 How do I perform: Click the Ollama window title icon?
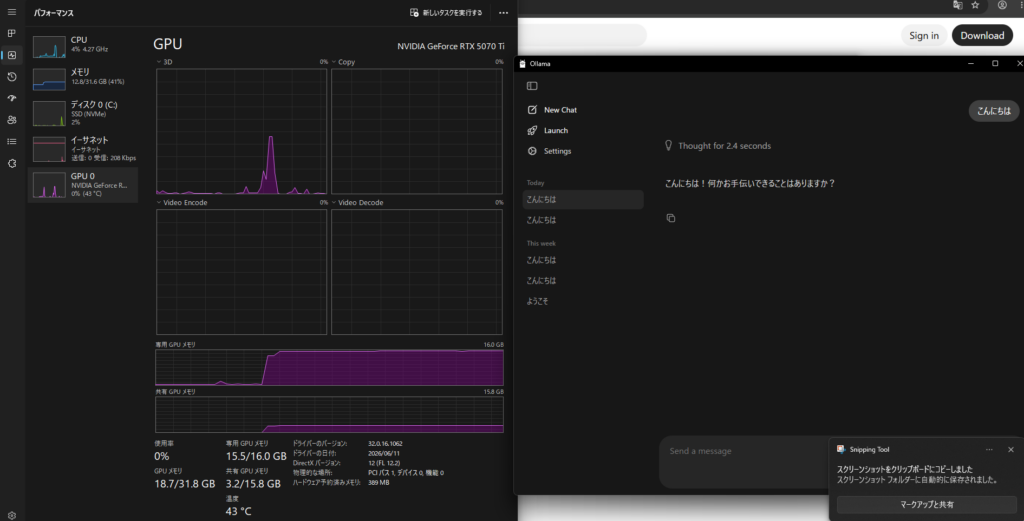pos(522,63)
